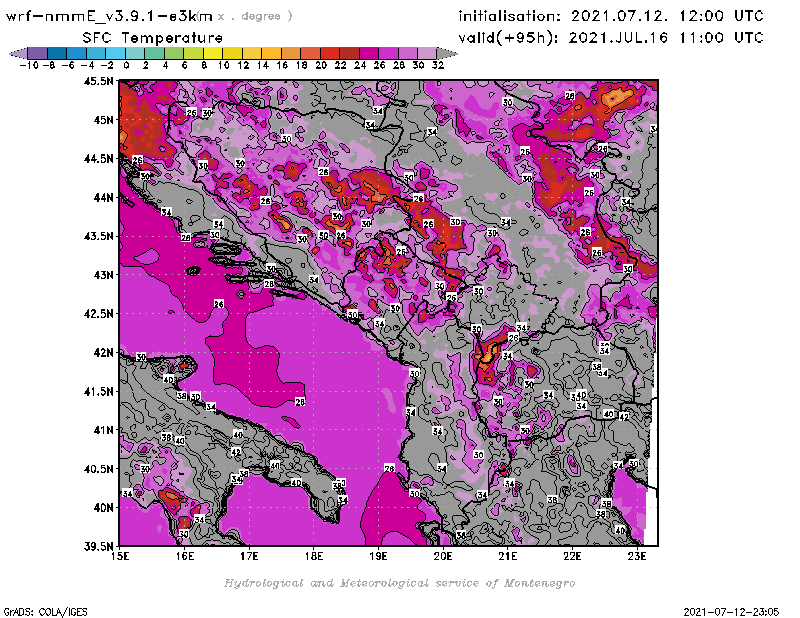The image size is (800, 618).
Task: Click the 2021-07-12-23:05 timestamp
Action: point(731,612)
